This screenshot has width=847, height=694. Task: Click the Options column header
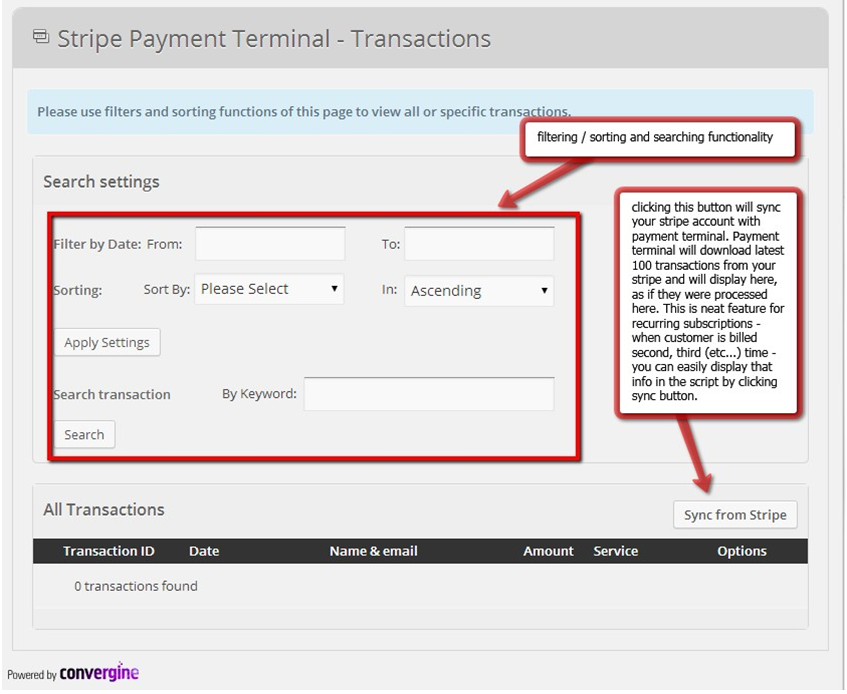(742, 551)
